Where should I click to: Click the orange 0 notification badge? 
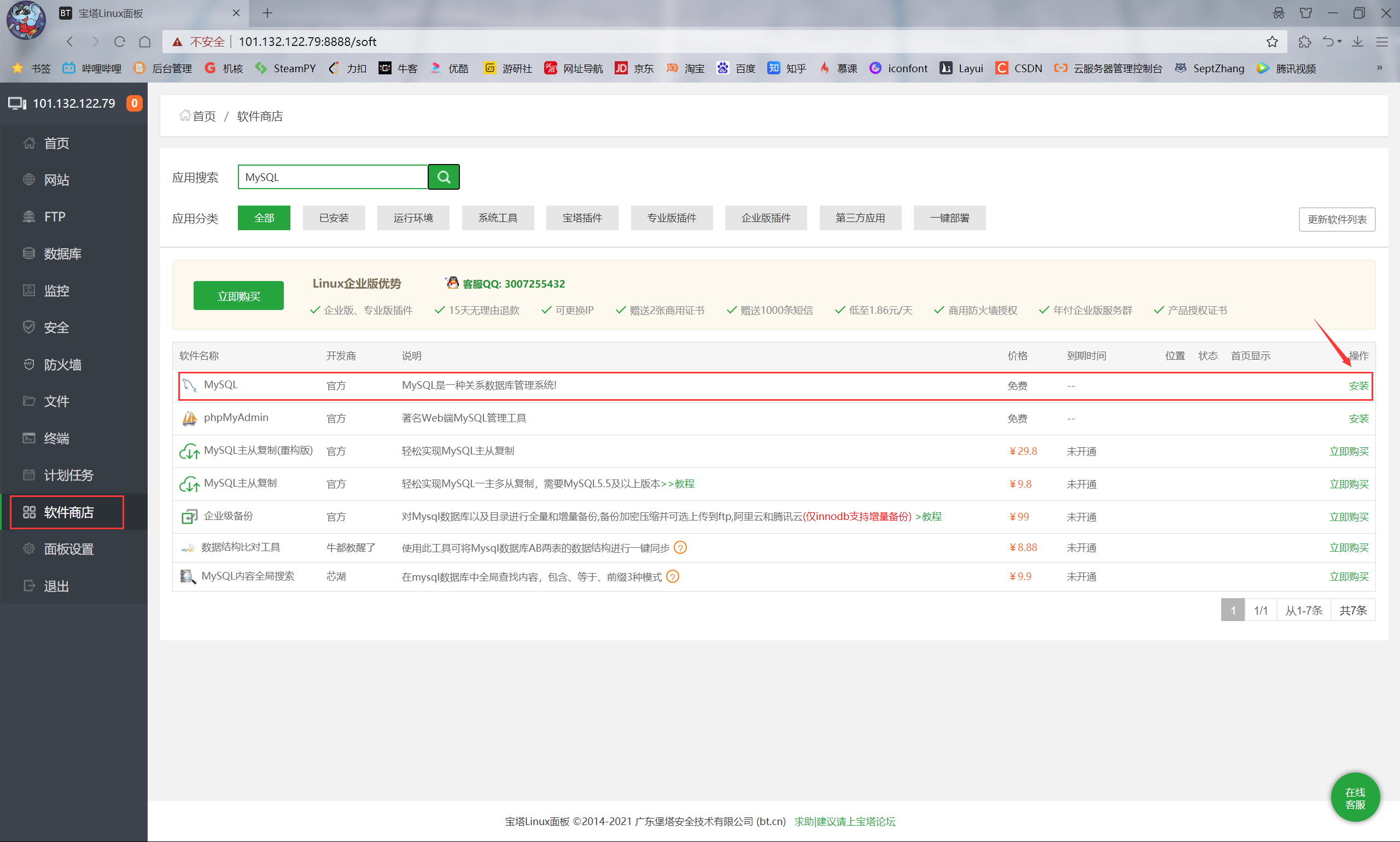tap(134, 103)
